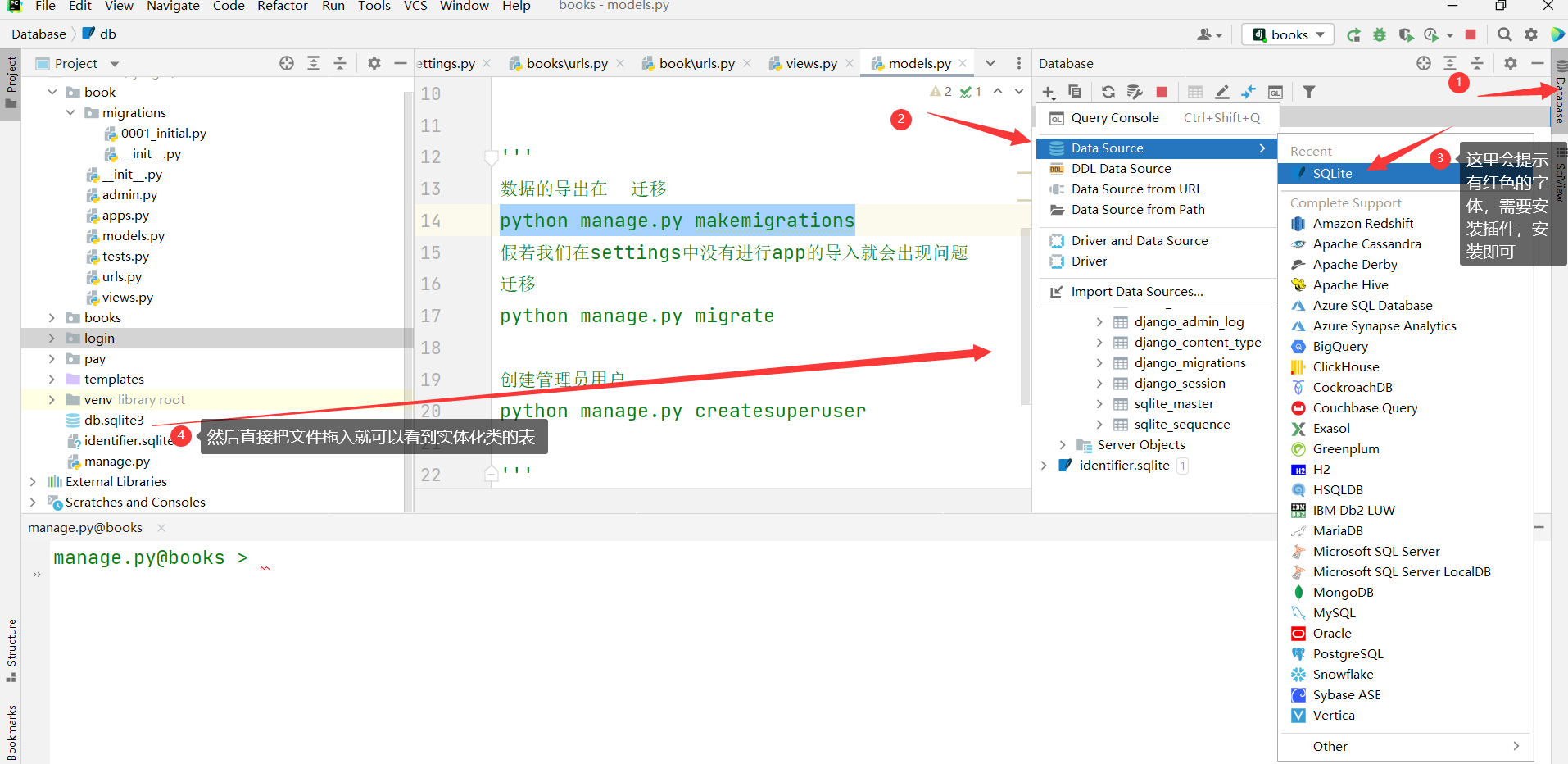
Task: Click the Debug bug icon in run toolbar
Action: [1380, 34]
